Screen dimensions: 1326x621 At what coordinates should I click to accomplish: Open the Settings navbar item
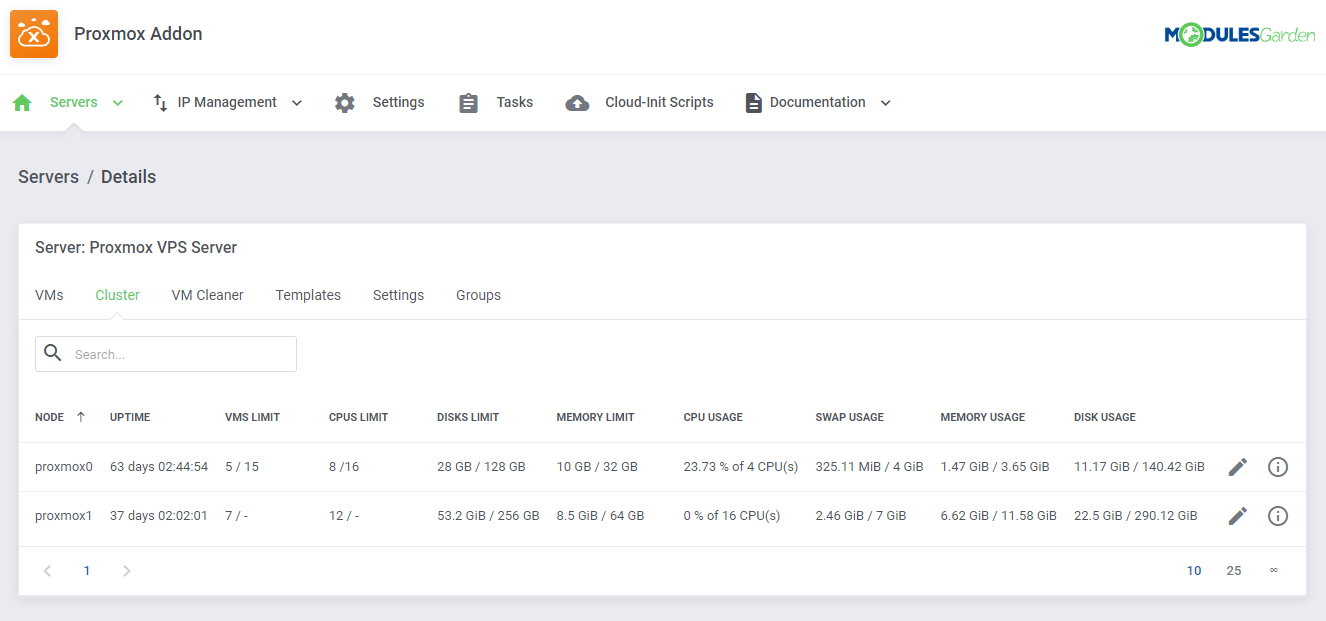398,102
